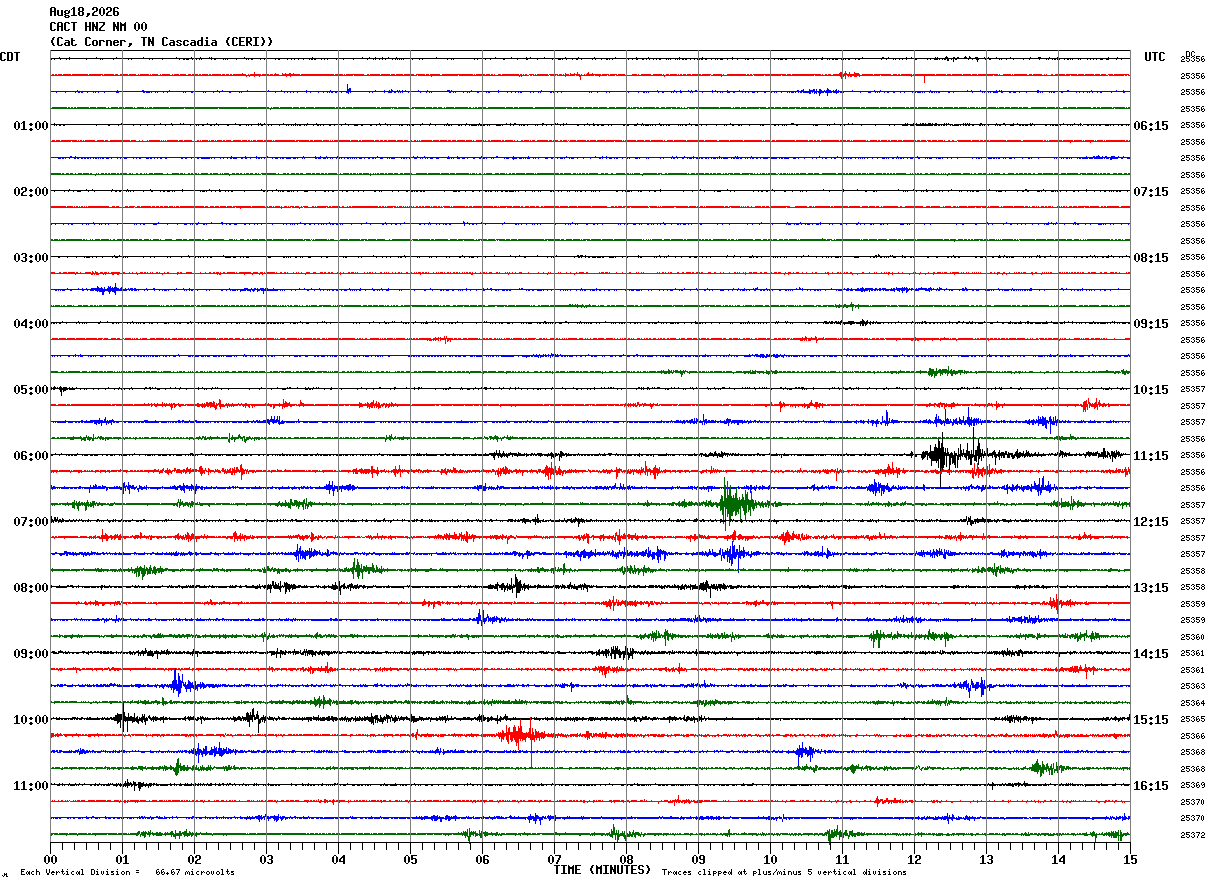This screenshot has height=886, width=1210.
Task: Click the large black seismic burst near minute 12
Action: click(940, 455)
